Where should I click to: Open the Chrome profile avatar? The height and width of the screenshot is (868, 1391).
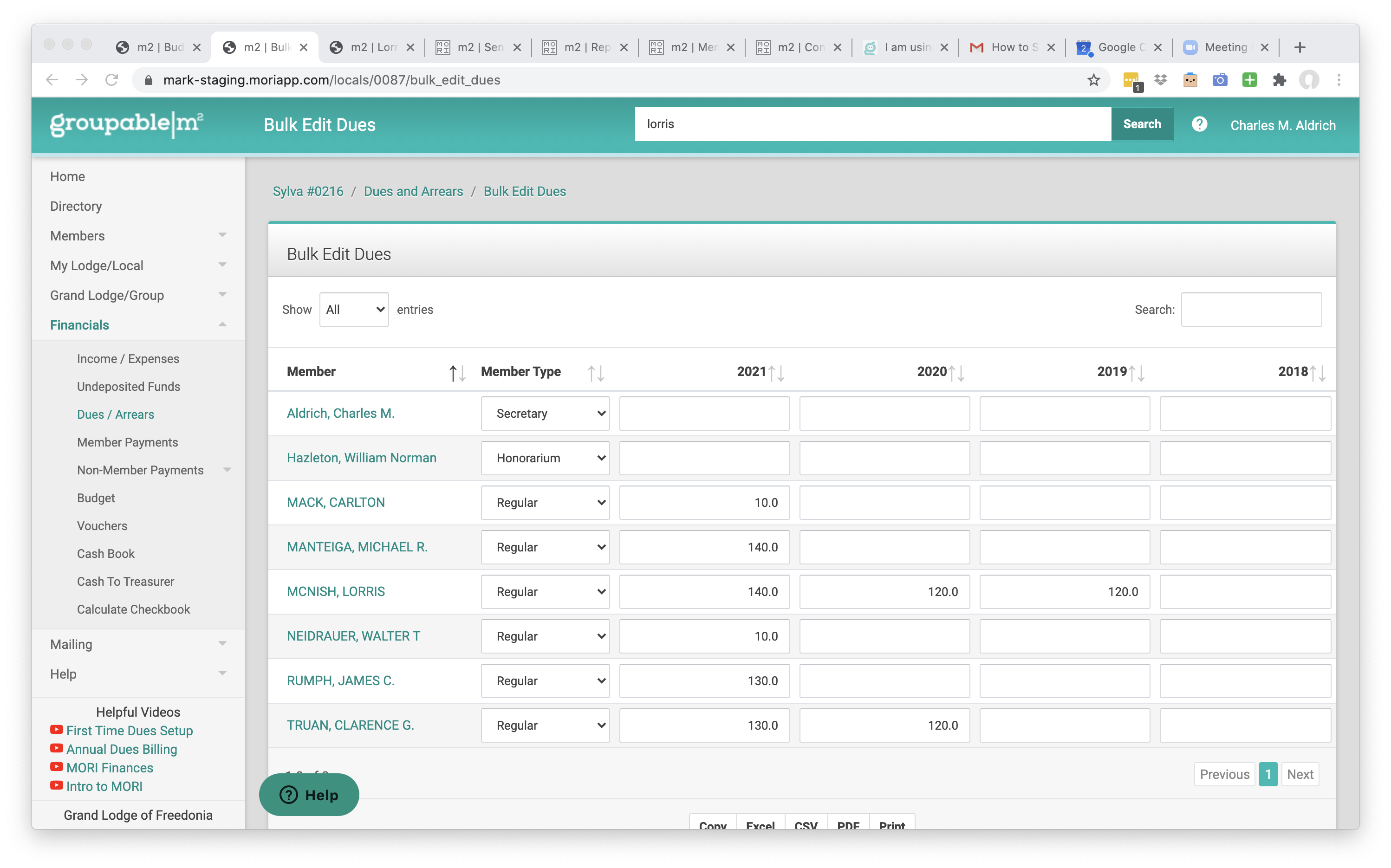pyautogui.click(x=1309, y=80)
